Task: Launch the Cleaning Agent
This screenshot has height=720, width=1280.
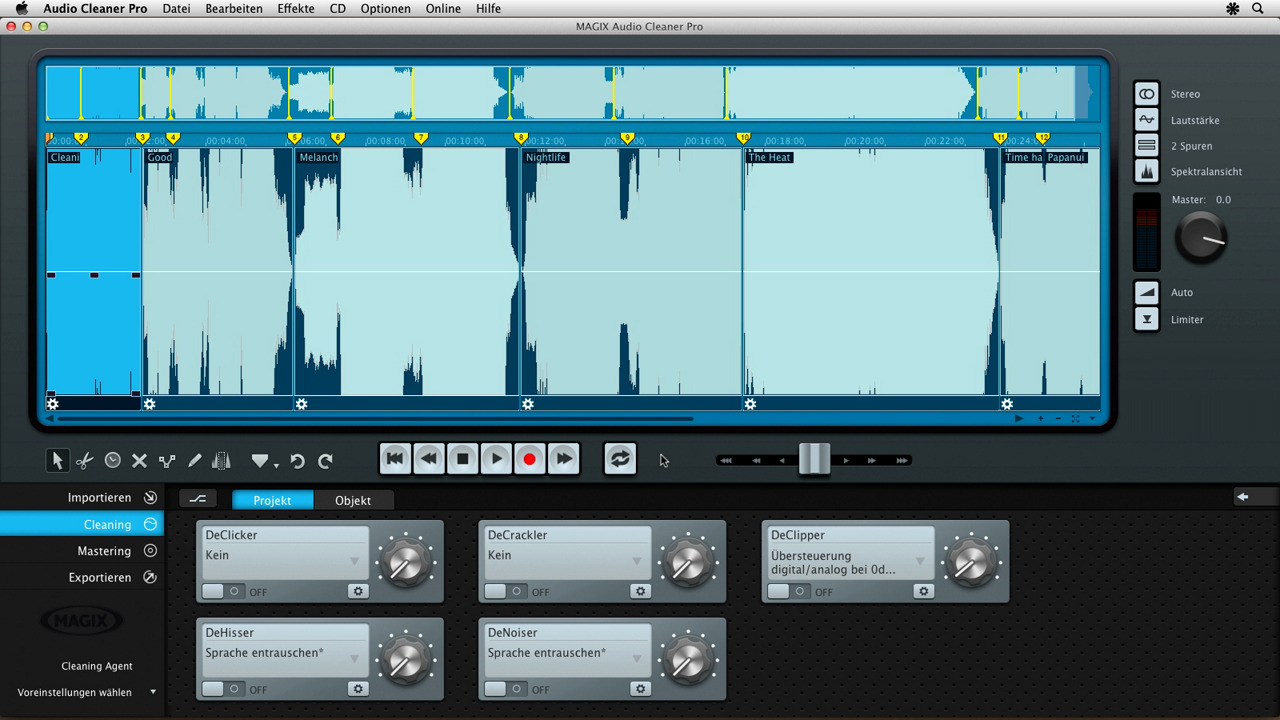Action: point(96,666)
